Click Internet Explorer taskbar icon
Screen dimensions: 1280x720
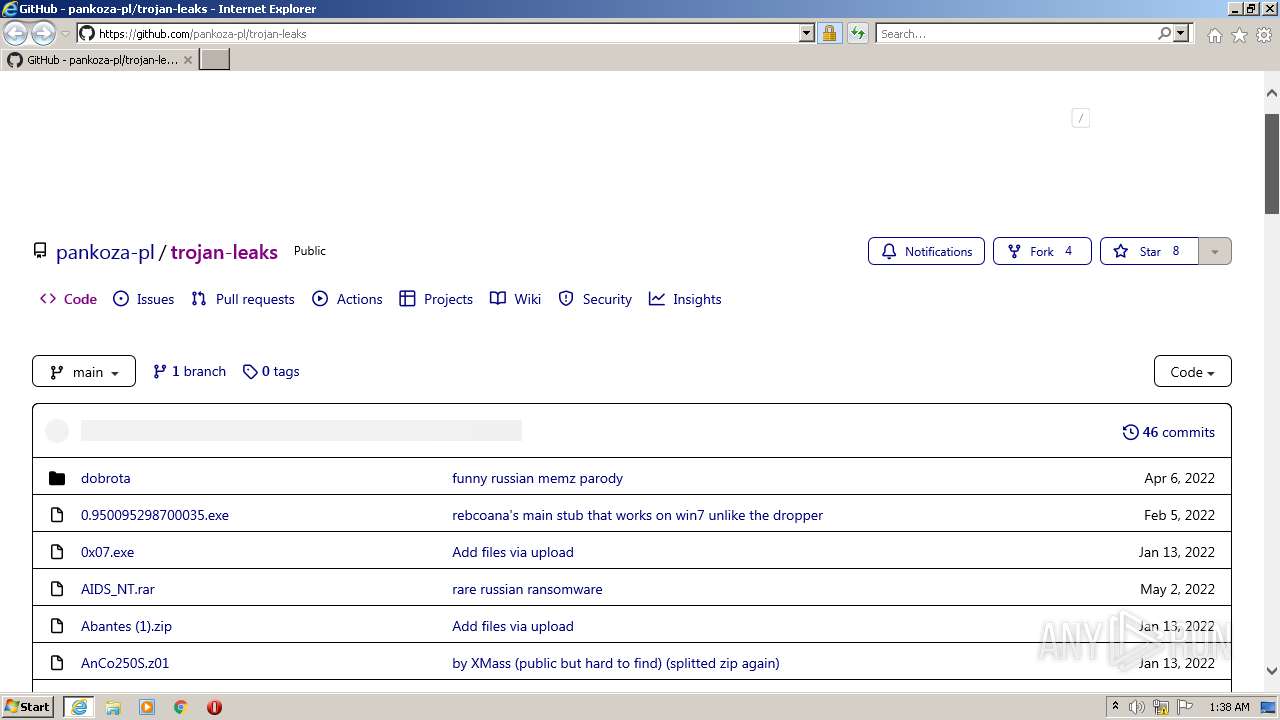tap(78, 707)
